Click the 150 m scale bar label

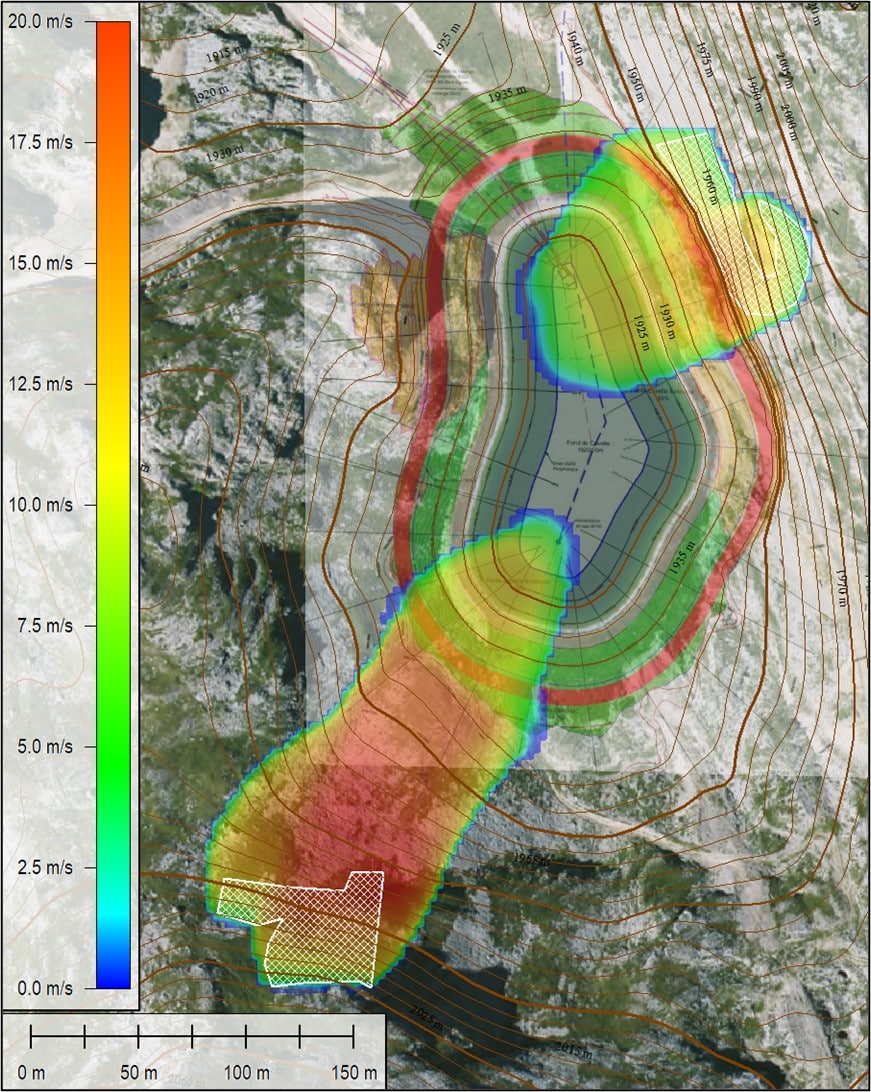click(354, 1073)
